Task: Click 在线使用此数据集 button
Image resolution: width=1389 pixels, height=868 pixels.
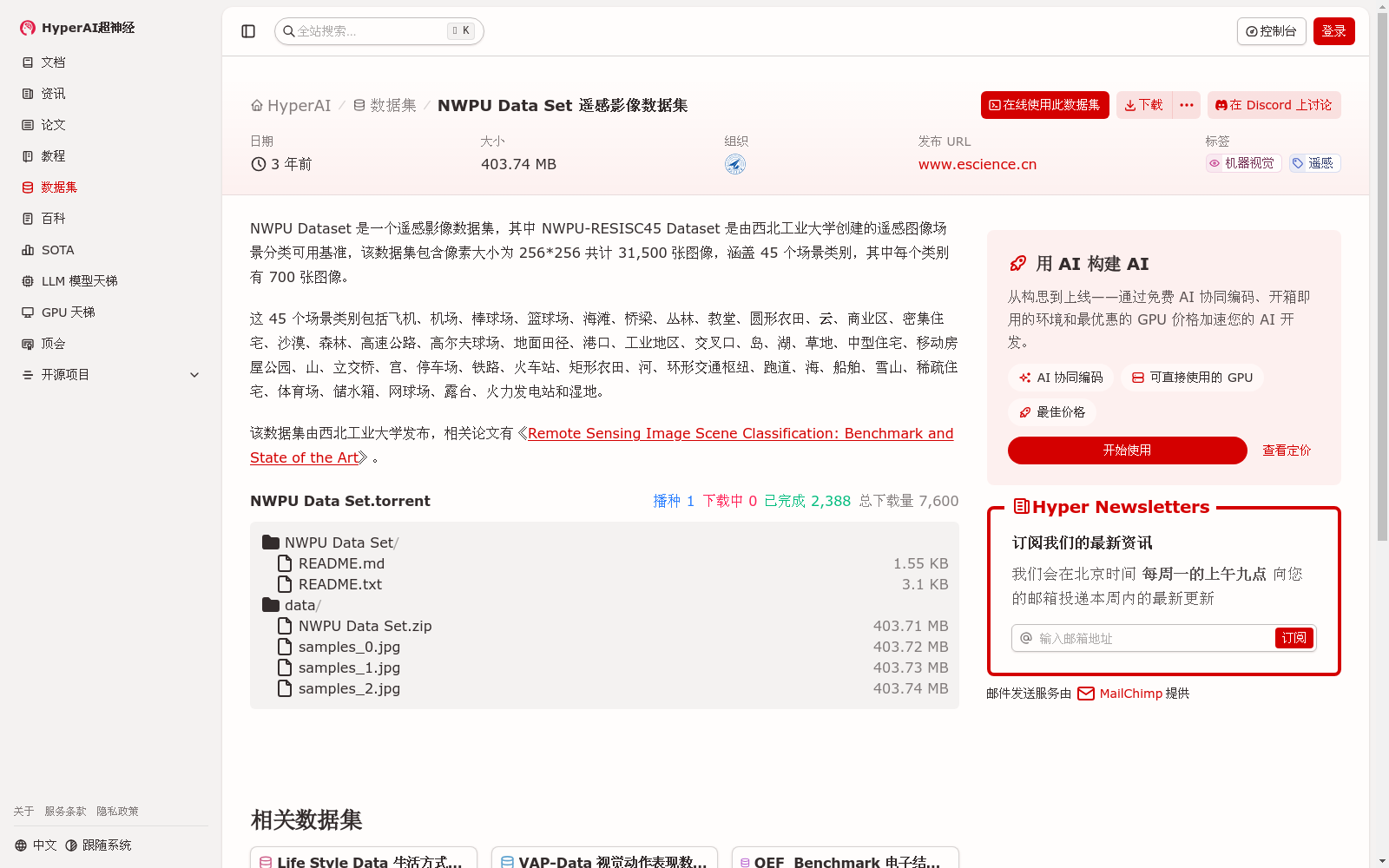Action: 1044,105
